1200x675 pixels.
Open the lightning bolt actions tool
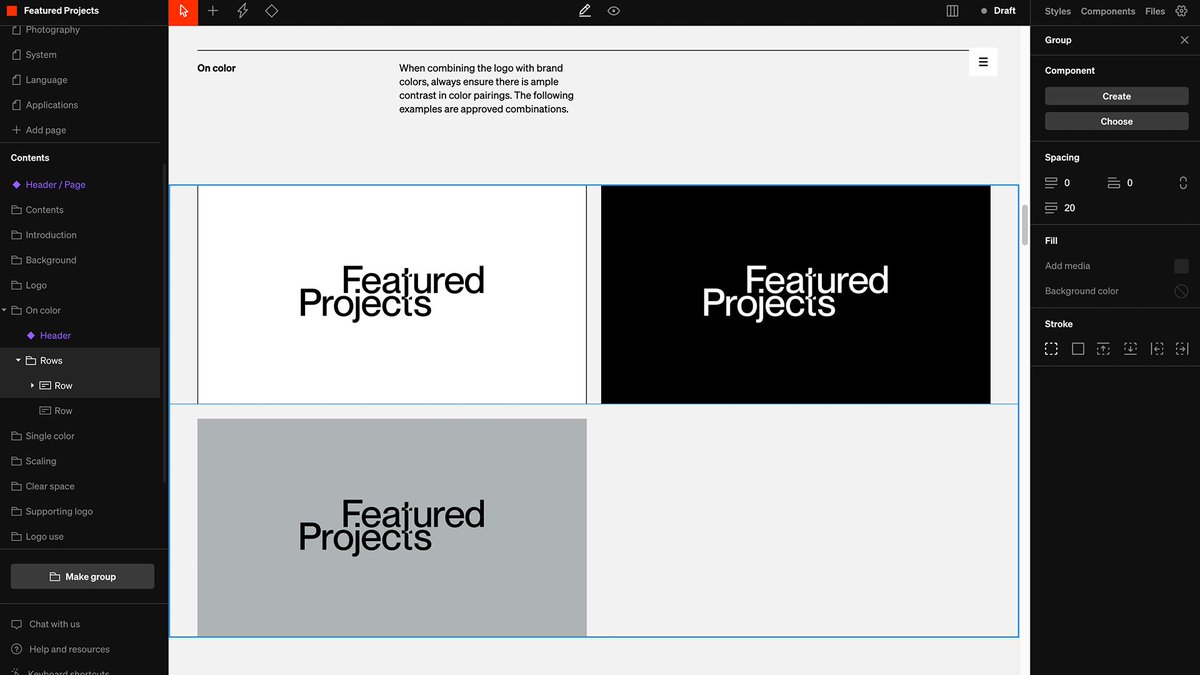pyautogui.click(x=242, y=11)
